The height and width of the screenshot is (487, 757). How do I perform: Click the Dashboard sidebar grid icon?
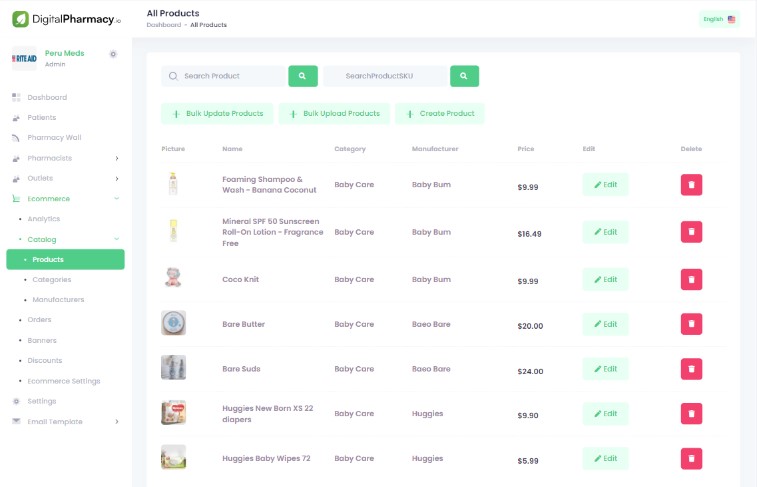point(16,97)
